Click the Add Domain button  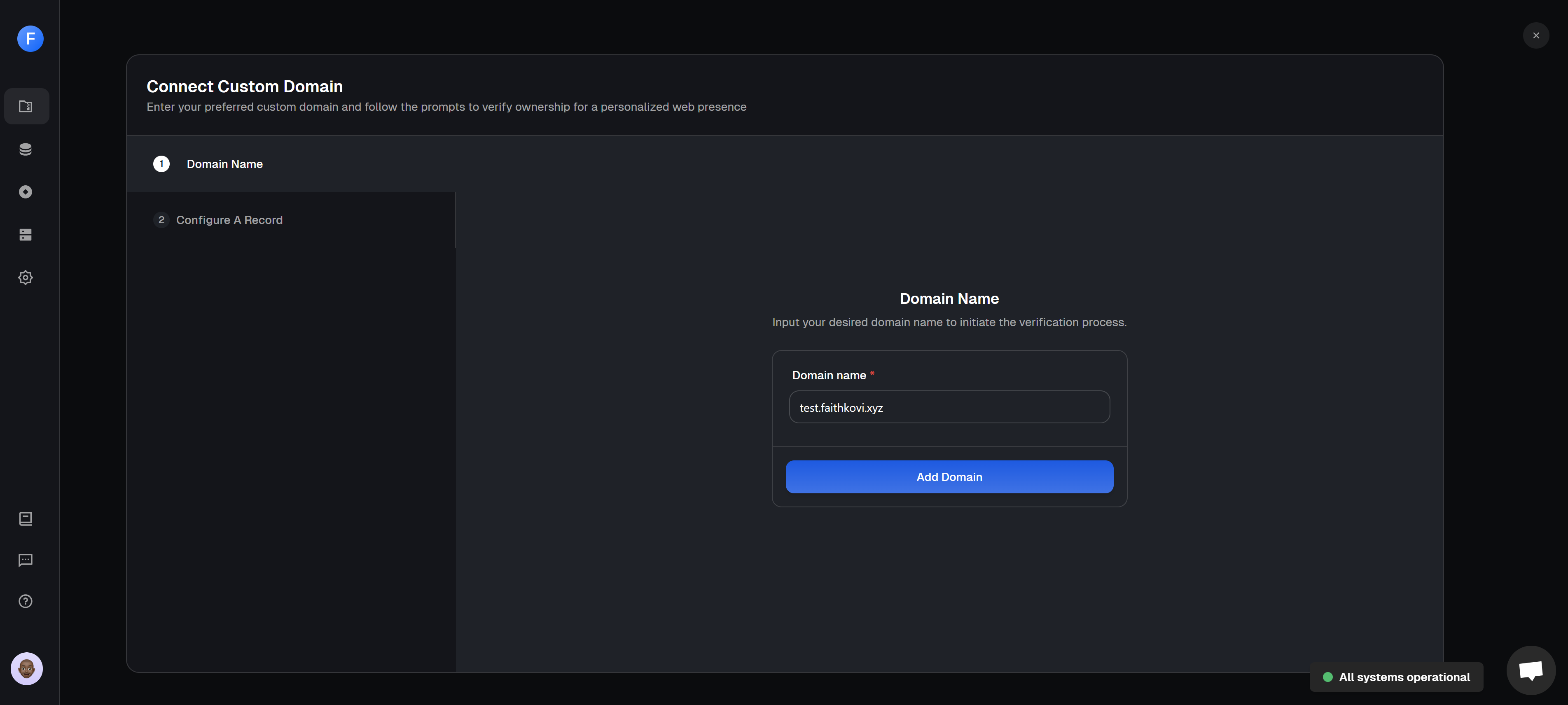pyautogui.click(x=949, y=477)
